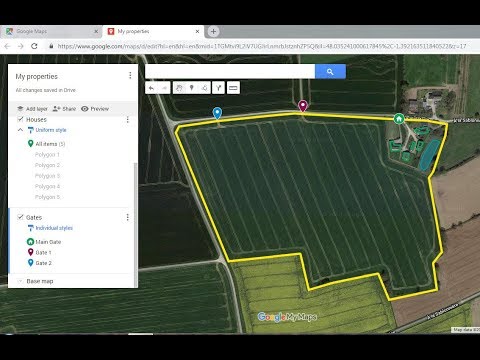This screenshot has width=480, height=360.
Task: Click the Houses layer name
Action: click(36, 119)
